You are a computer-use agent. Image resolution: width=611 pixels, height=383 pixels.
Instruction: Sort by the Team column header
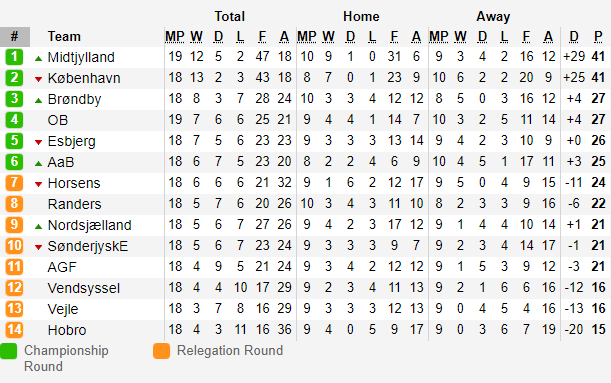point(64,36)
